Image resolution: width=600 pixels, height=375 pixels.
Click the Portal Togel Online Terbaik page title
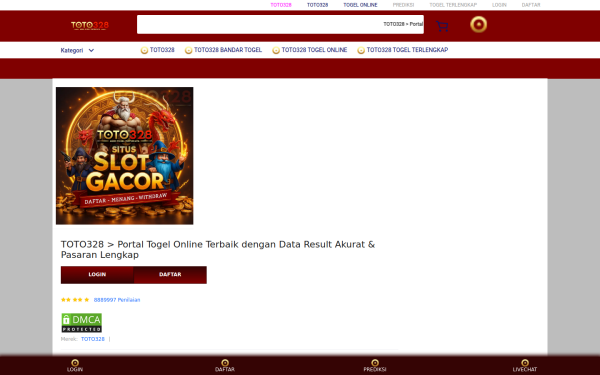218,249
